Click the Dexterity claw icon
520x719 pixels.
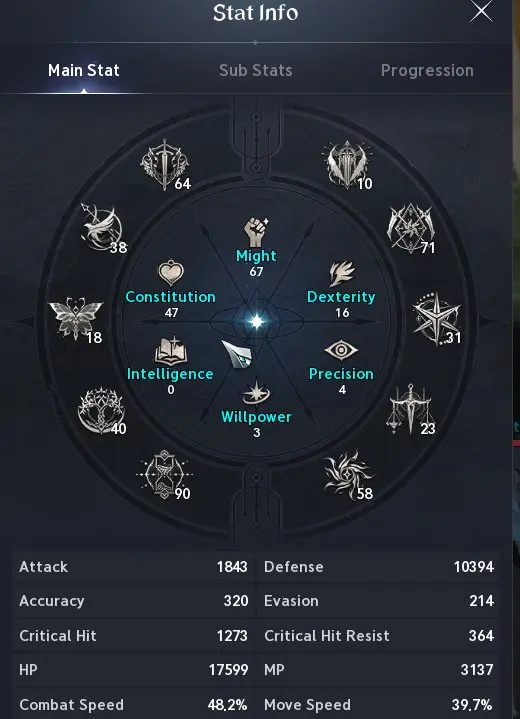pos(342,274)
